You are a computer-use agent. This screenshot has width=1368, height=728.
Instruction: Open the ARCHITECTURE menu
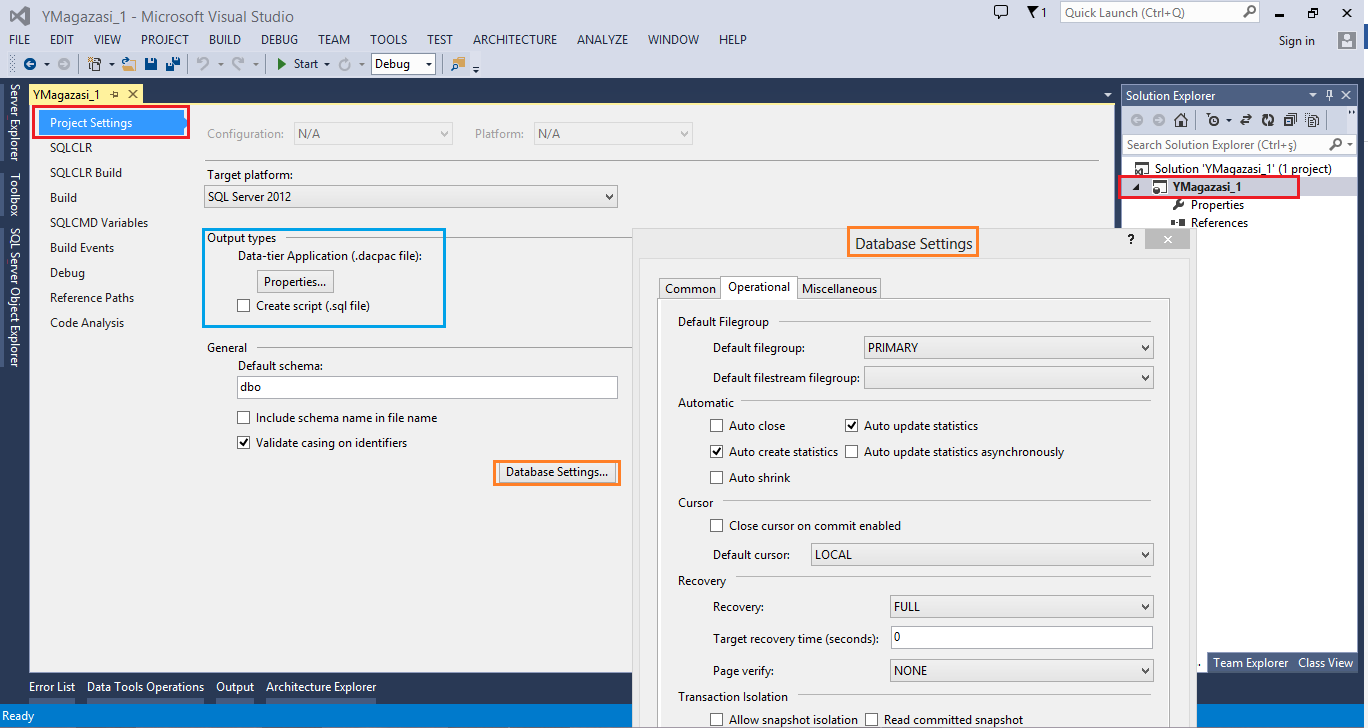[x=515, y=40]
